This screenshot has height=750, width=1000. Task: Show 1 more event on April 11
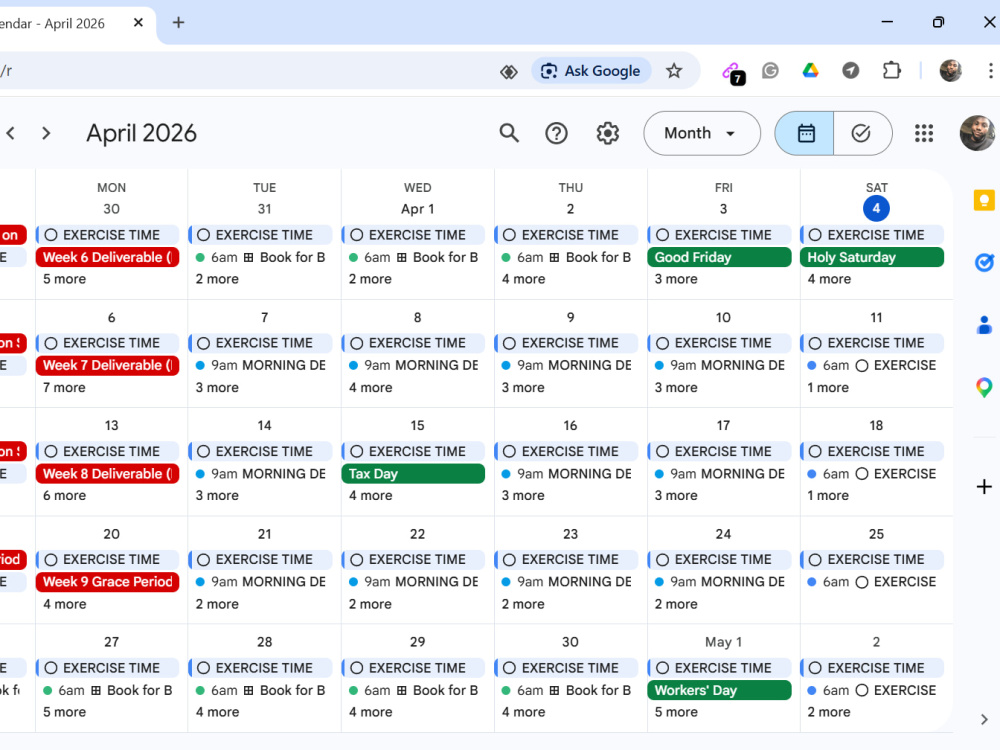(828, 388)
